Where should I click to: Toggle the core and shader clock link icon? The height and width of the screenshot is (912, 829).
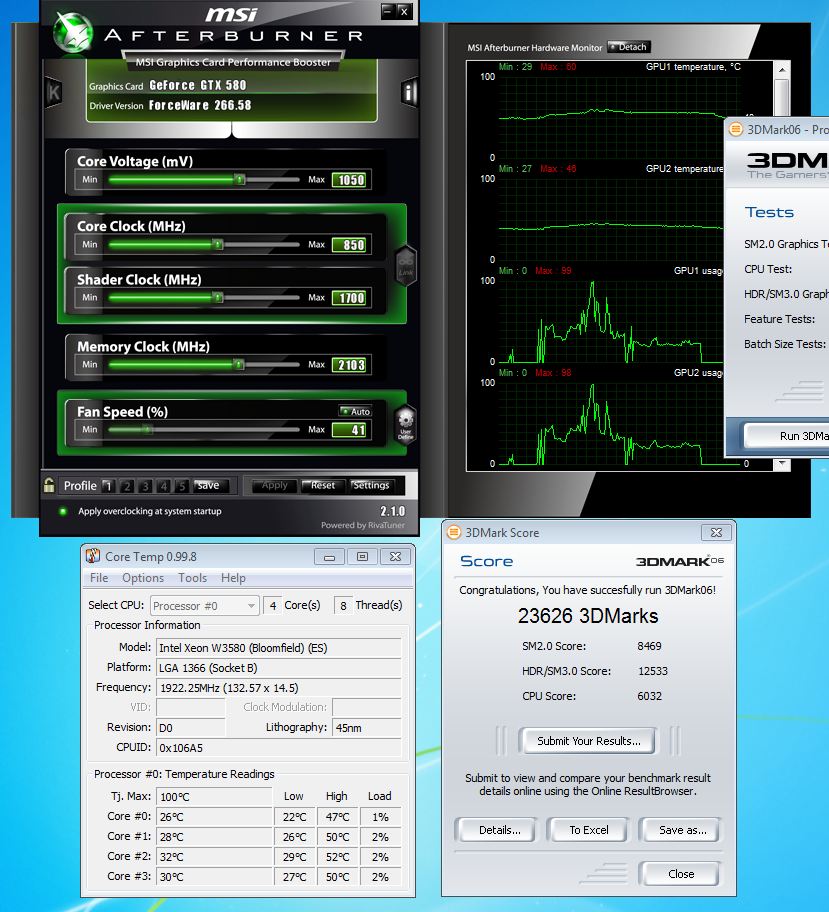click(x=405, y=266)
